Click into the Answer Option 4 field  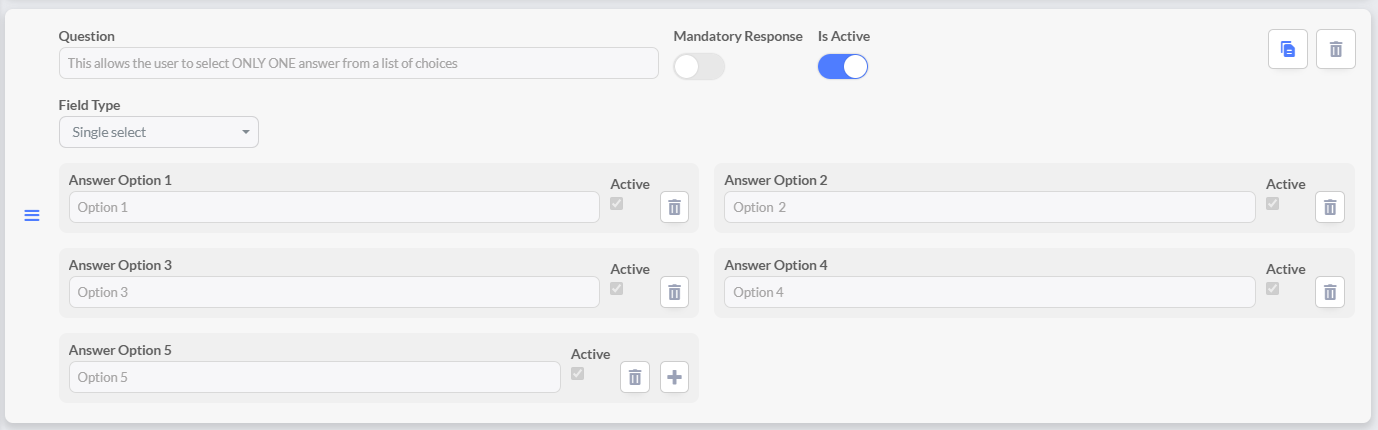point(989,292)
